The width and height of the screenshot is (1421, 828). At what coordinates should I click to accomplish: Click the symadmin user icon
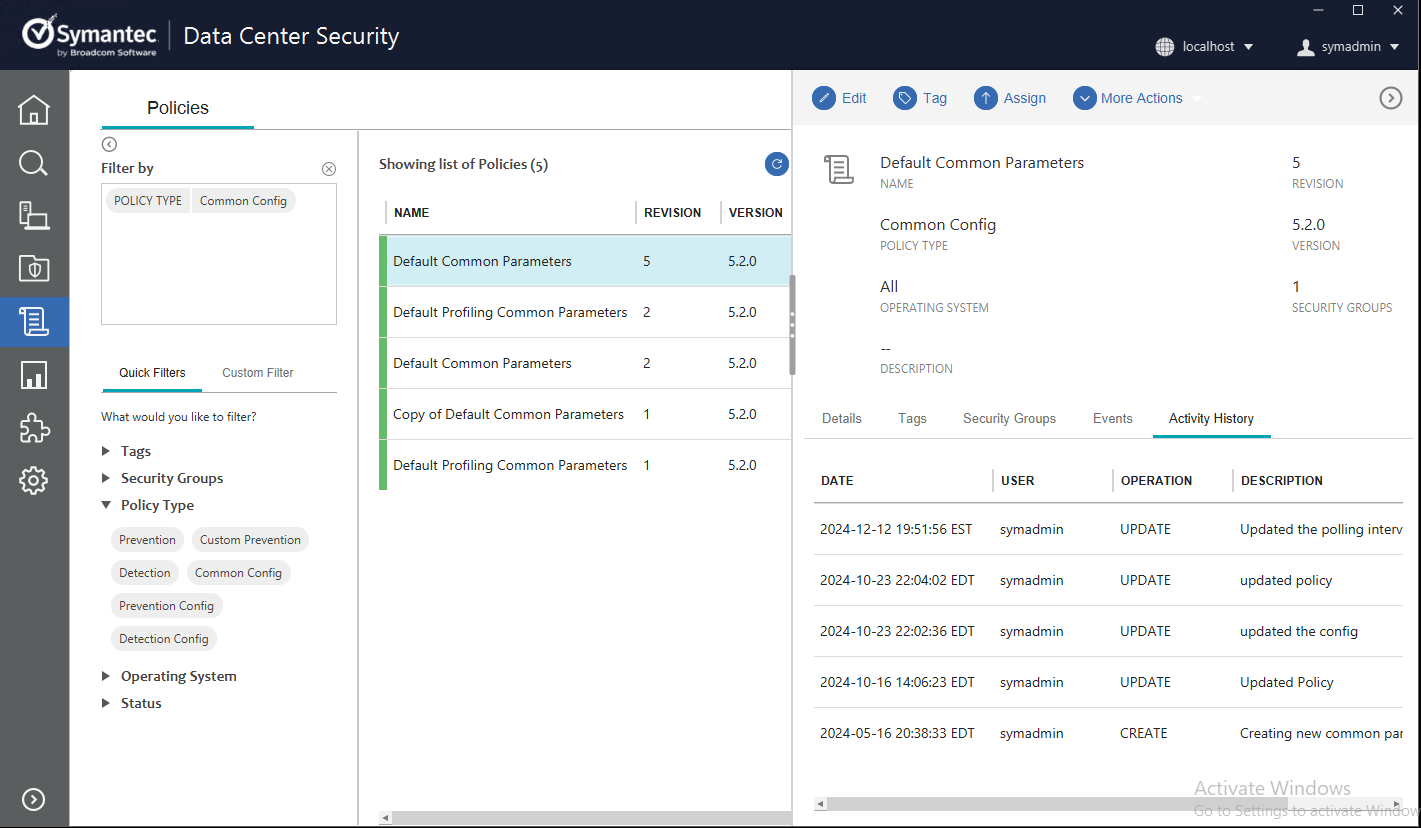(1305, 46)
